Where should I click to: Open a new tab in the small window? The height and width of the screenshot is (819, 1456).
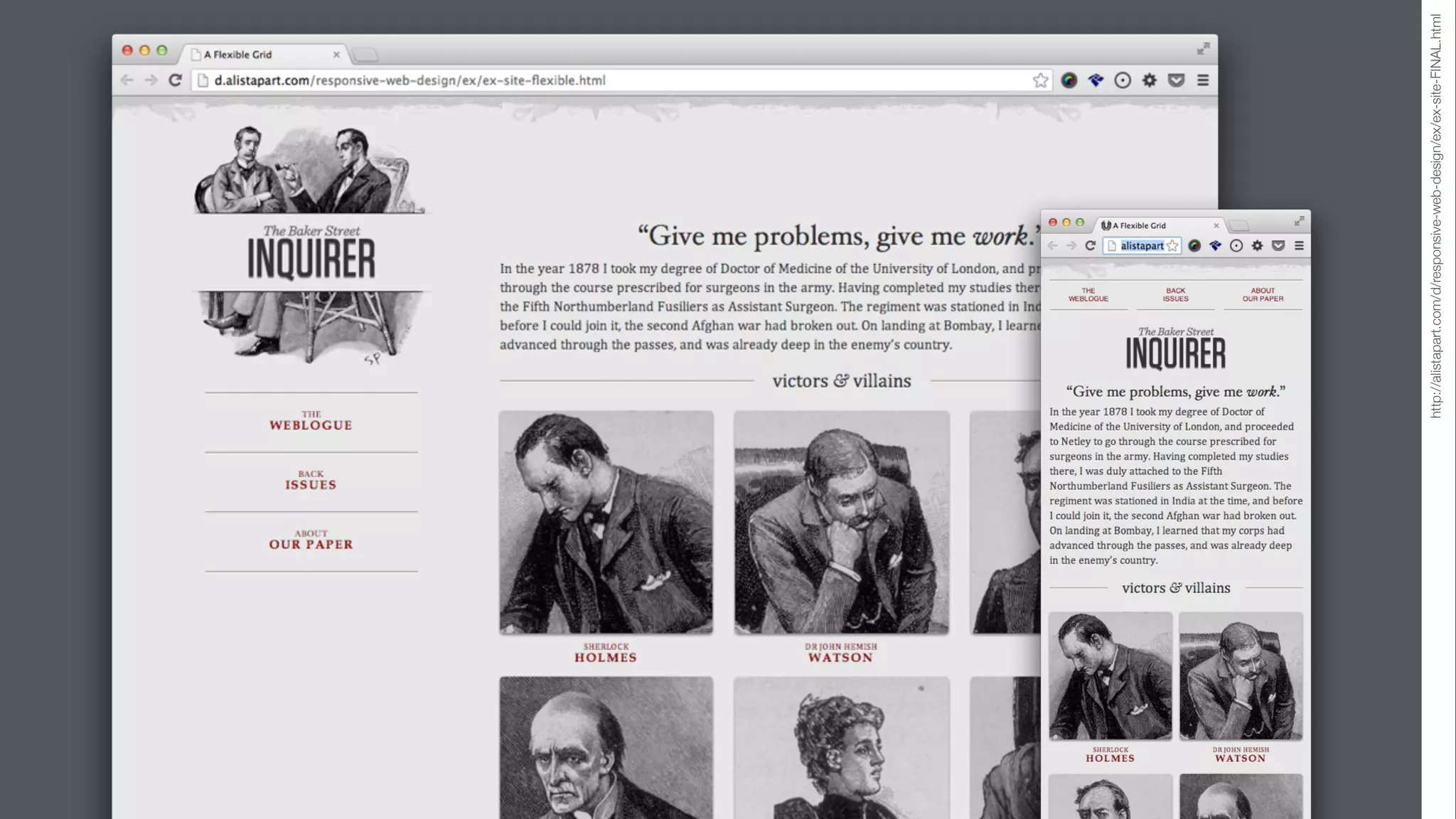[1239, 225]
